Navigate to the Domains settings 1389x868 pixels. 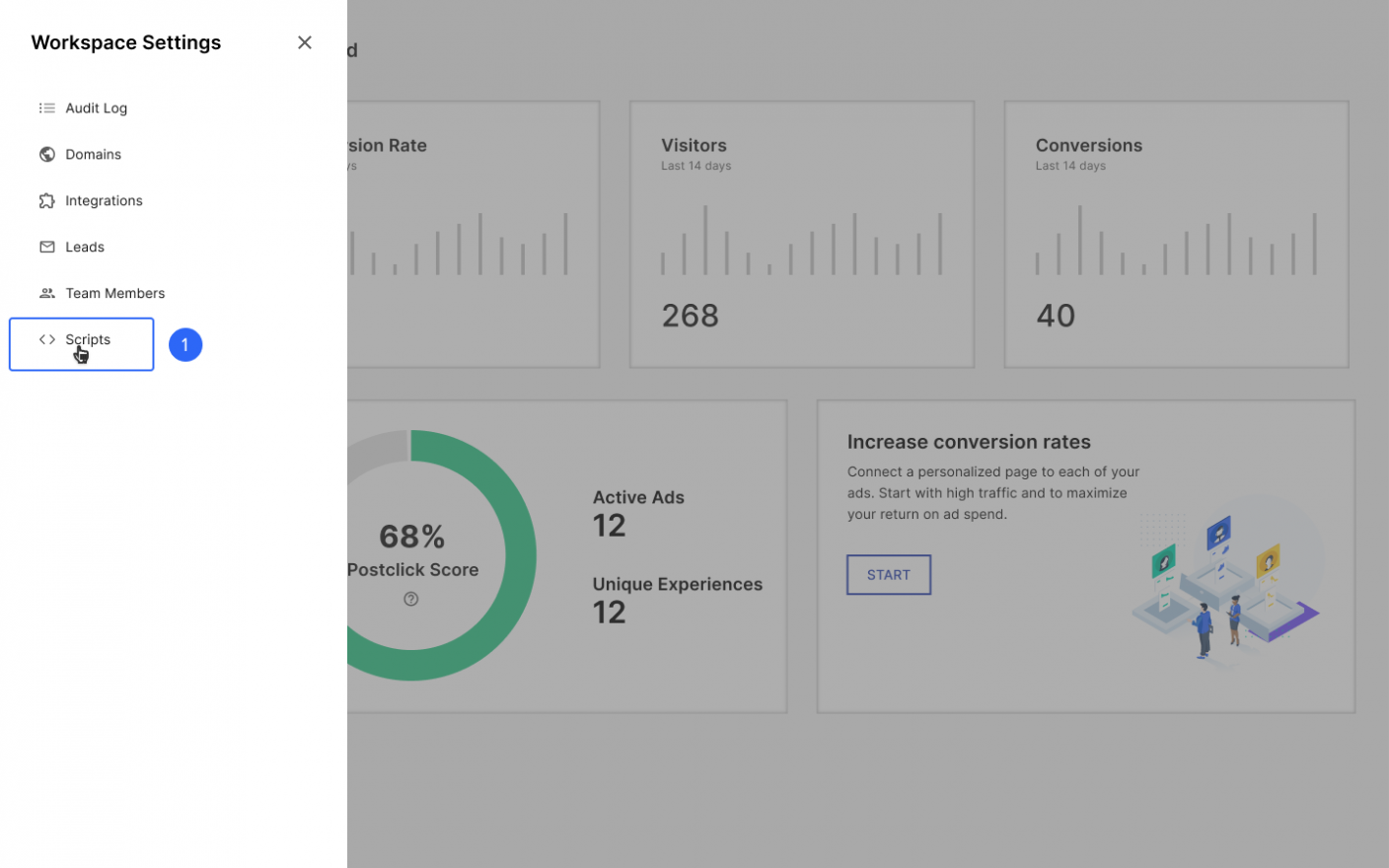click(x=93, y=154)
